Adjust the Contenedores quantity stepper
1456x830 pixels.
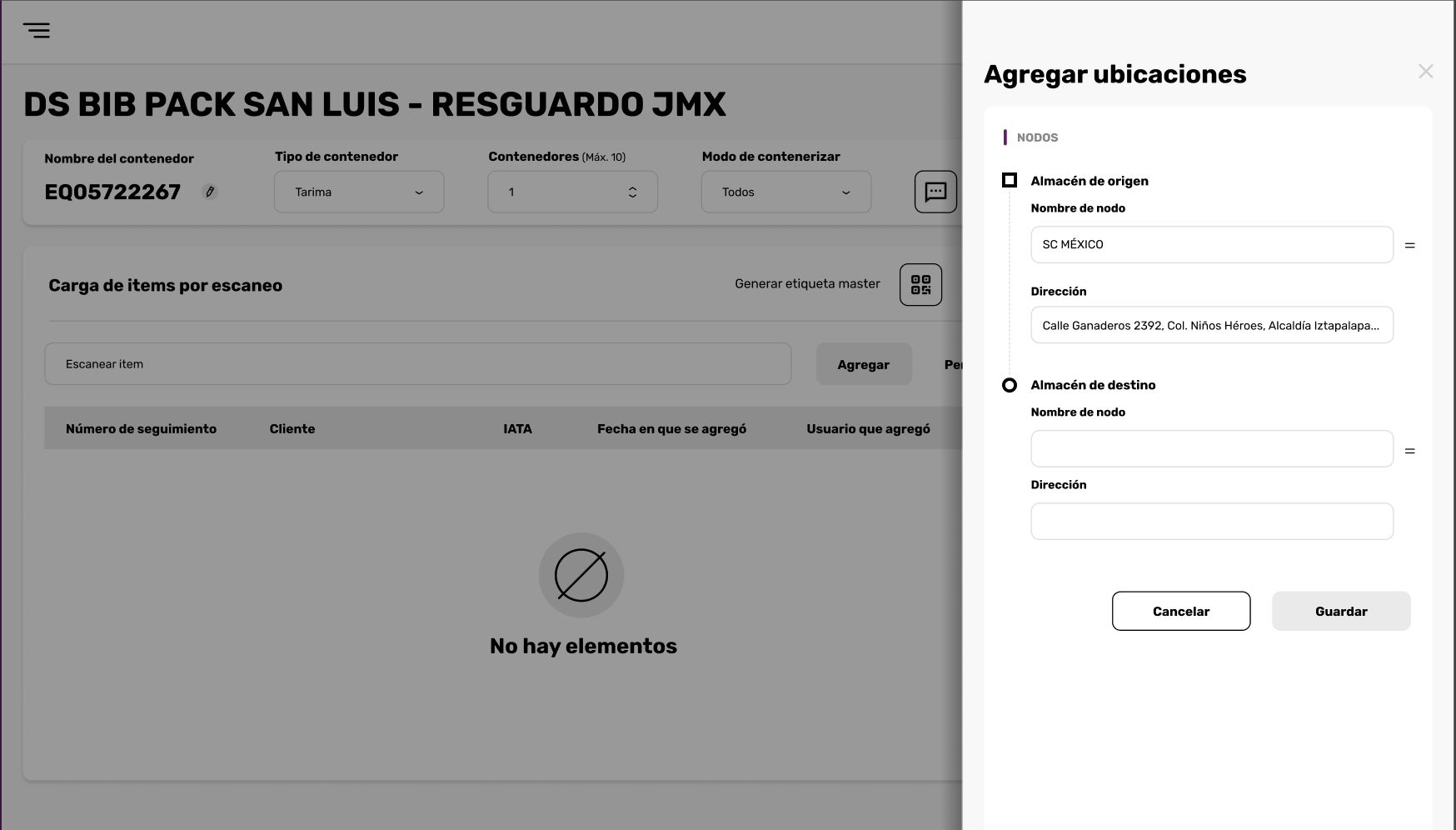tap(632, 192)
